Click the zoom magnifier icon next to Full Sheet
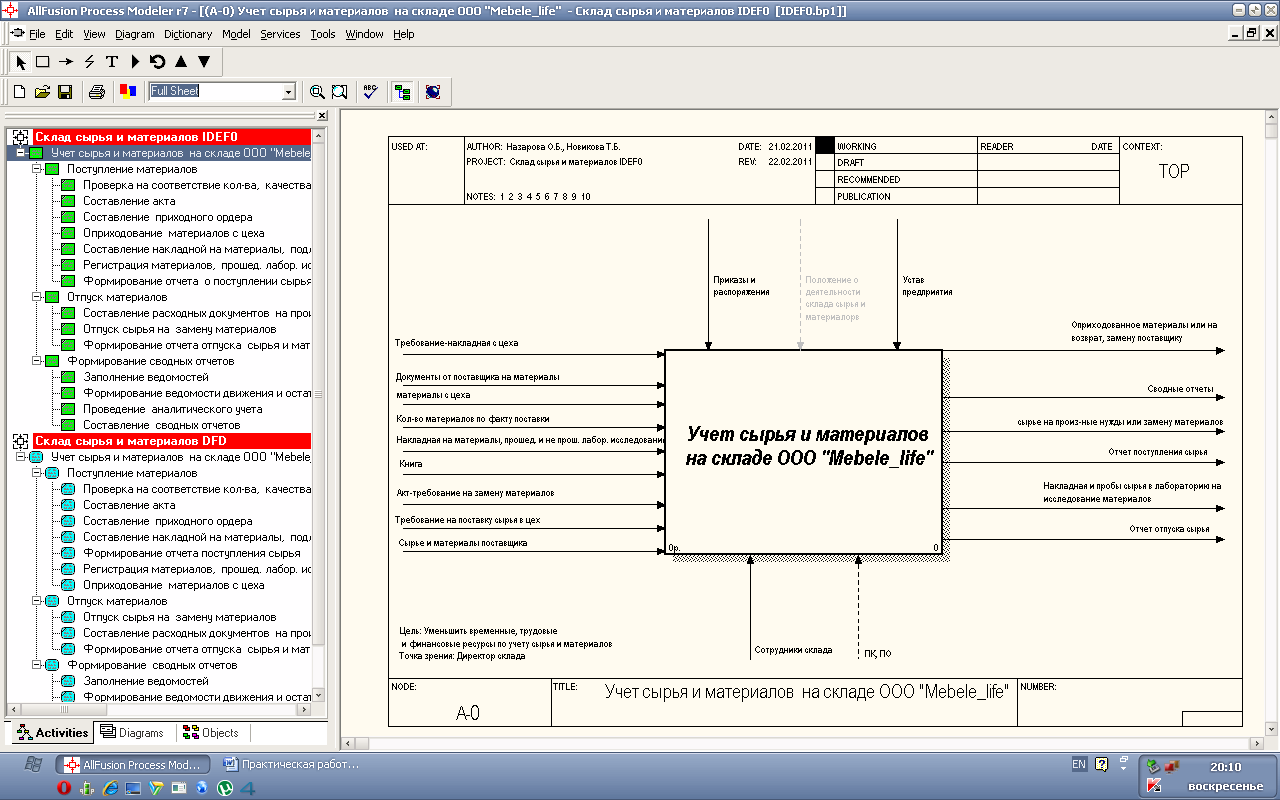 (x=317, y=92)
